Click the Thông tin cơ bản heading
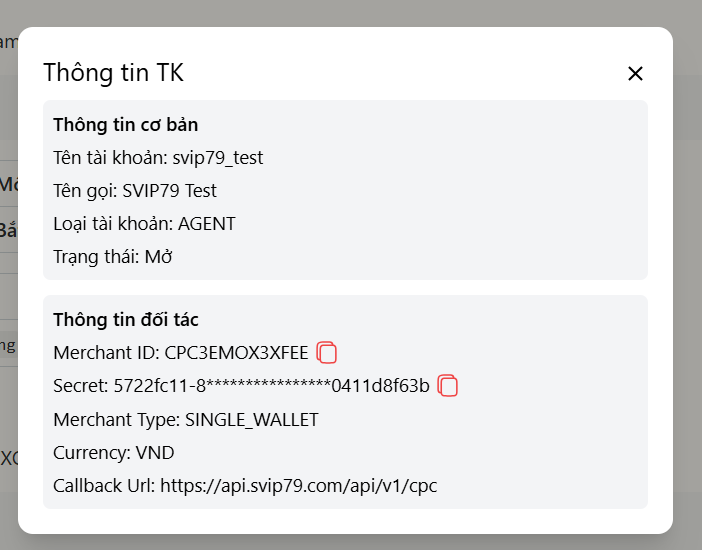Screen dimensions: 702x550 tap(125, 125)
